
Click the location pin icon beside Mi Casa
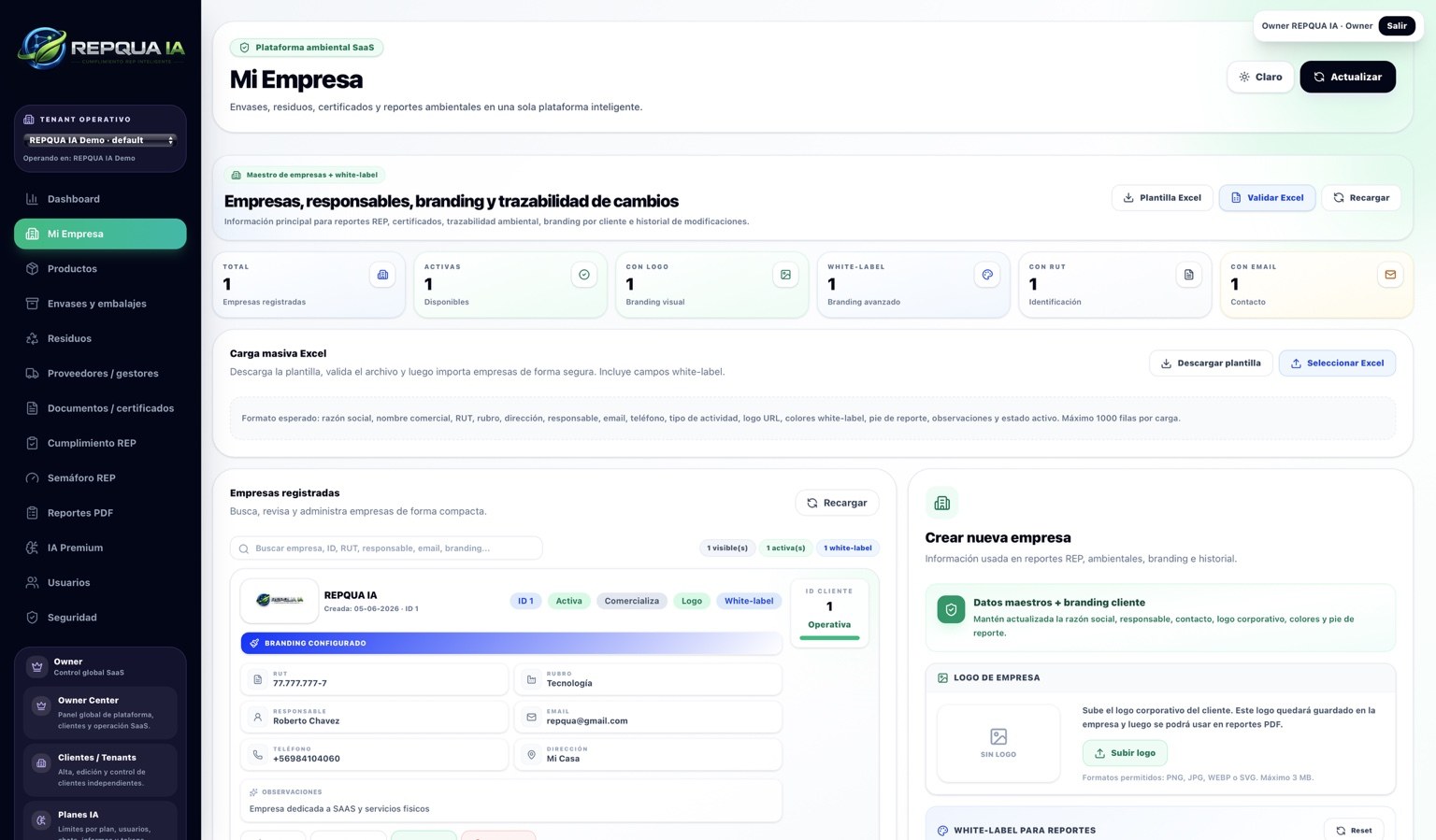tap(531, 755)
